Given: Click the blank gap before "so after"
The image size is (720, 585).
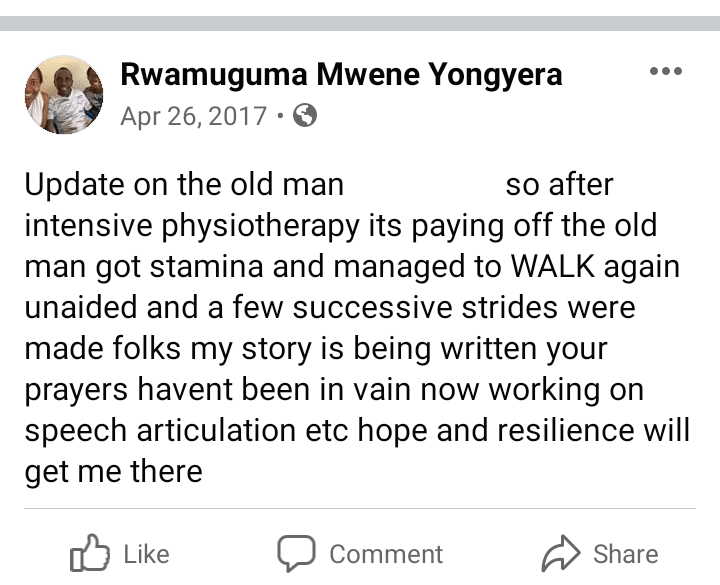Looking at the screenshot, I should (x=424, y=185).
